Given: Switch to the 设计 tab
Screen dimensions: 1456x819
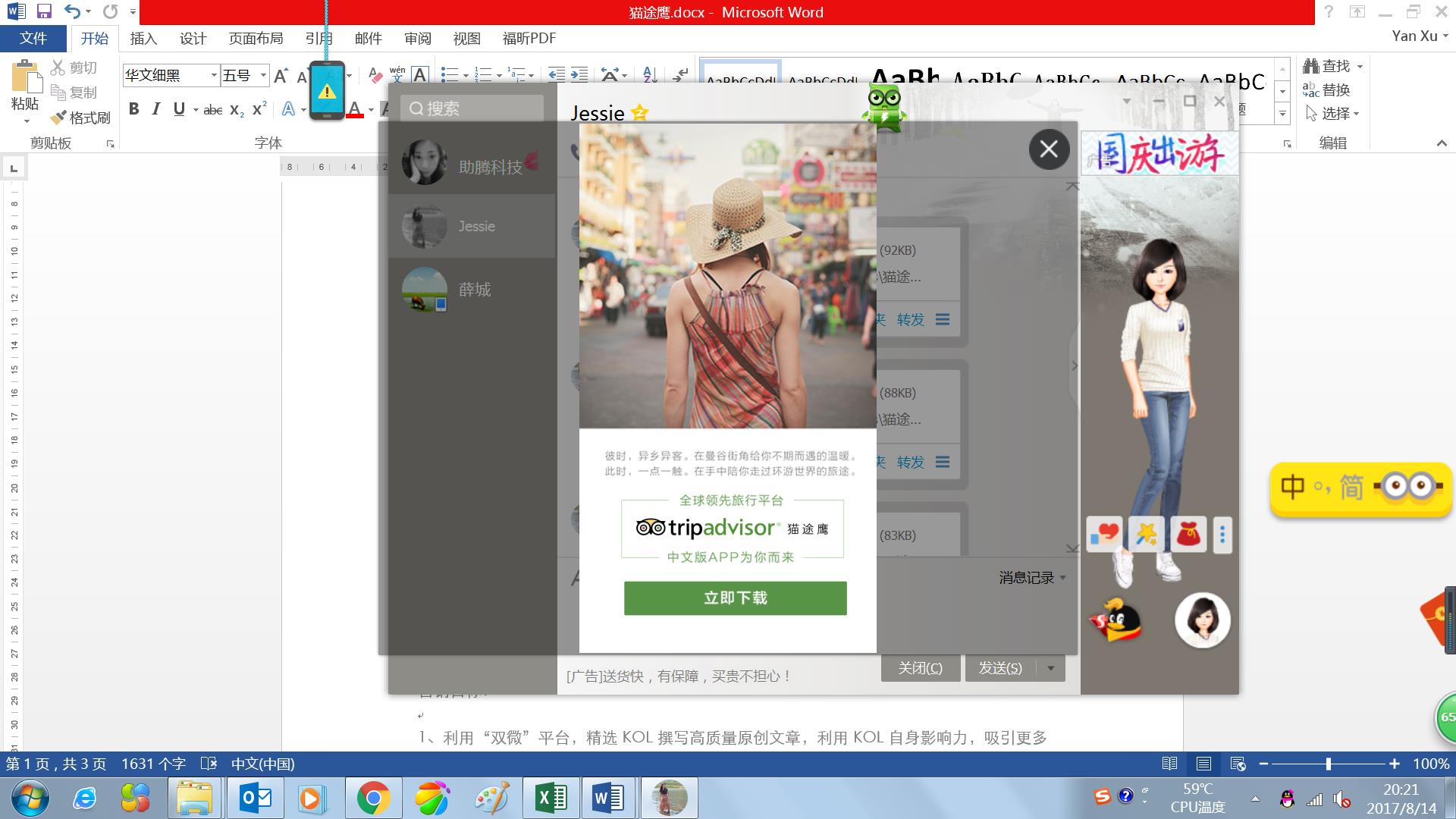Looking at the screenshot, I should (193, 38).
